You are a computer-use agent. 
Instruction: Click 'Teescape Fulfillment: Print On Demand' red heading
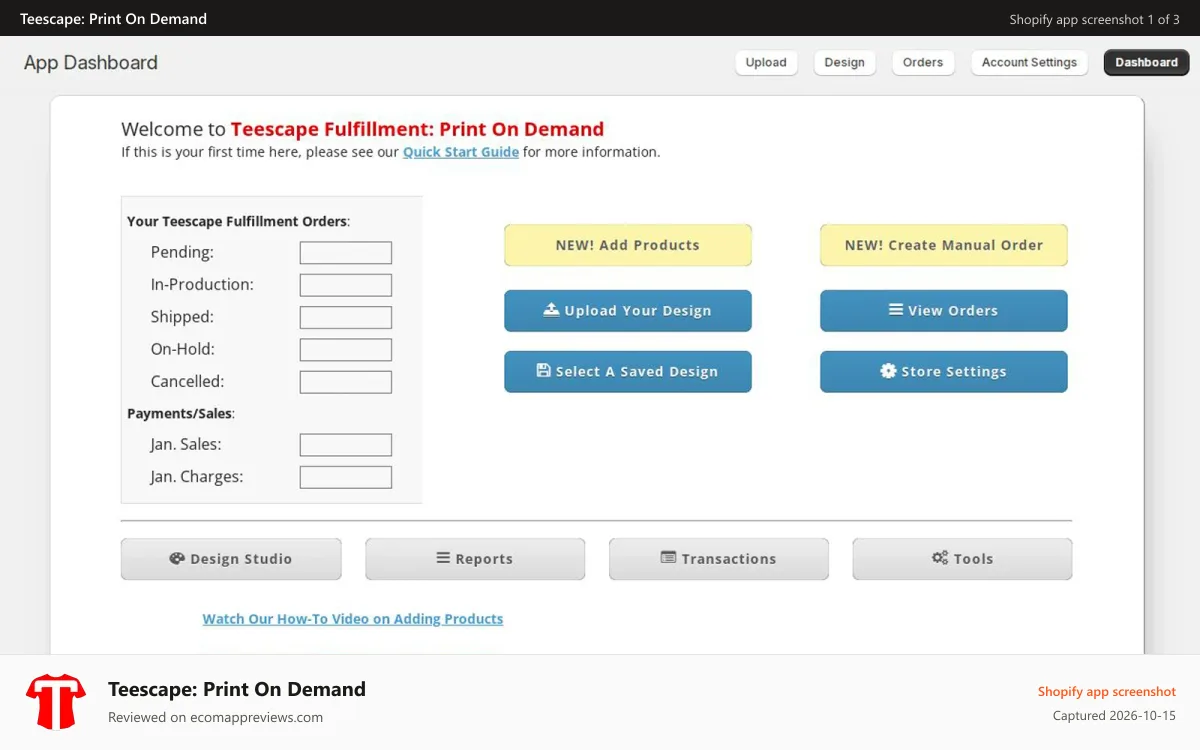417,129
